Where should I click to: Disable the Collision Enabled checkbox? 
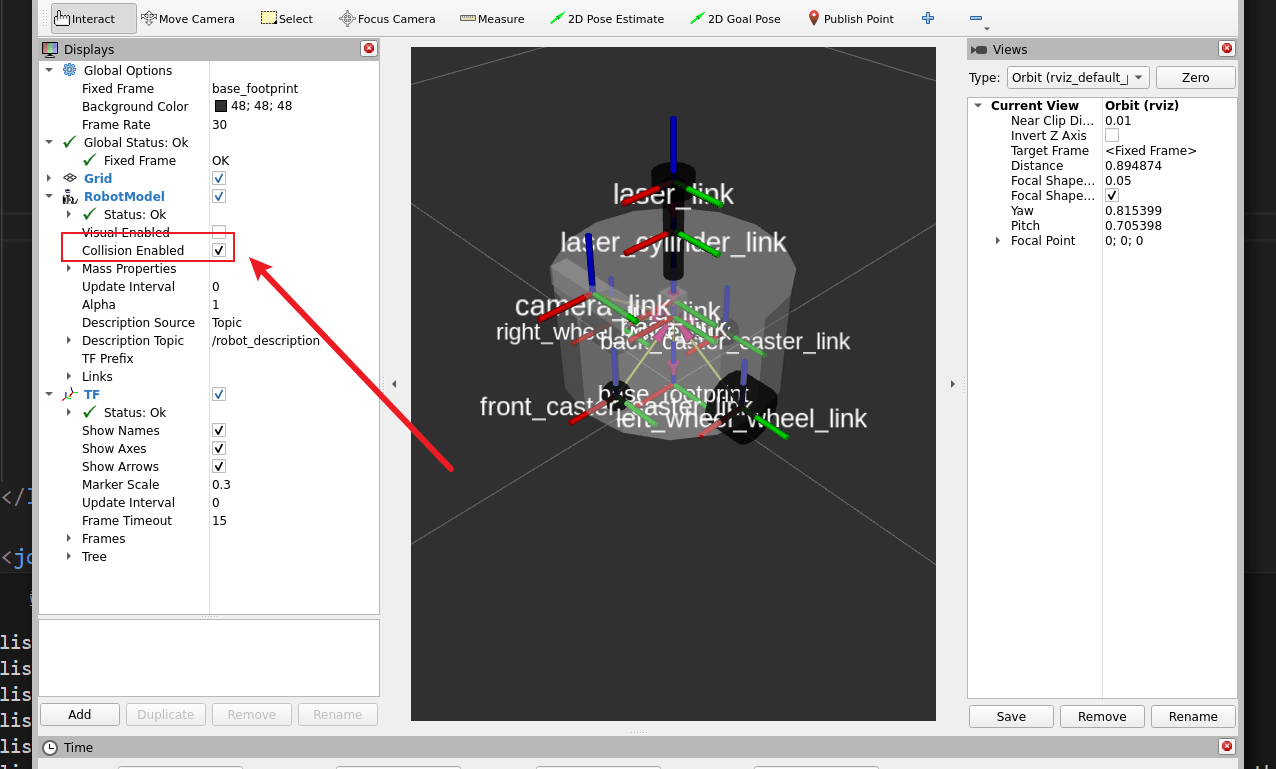coord(219,250)
